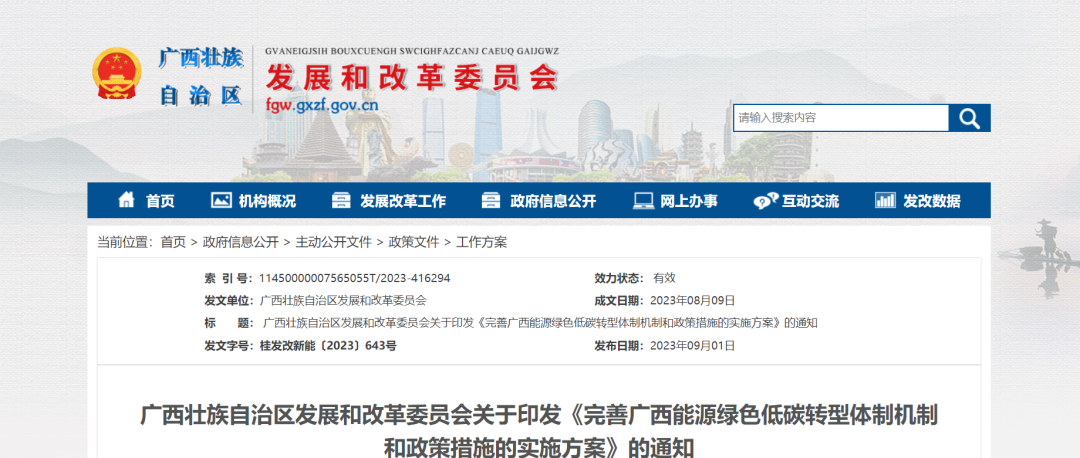The height and width of the screenshot is (458, 1080).
Task: Select index number 11450000007565055T/2023-416294
Action: point(354,278)
